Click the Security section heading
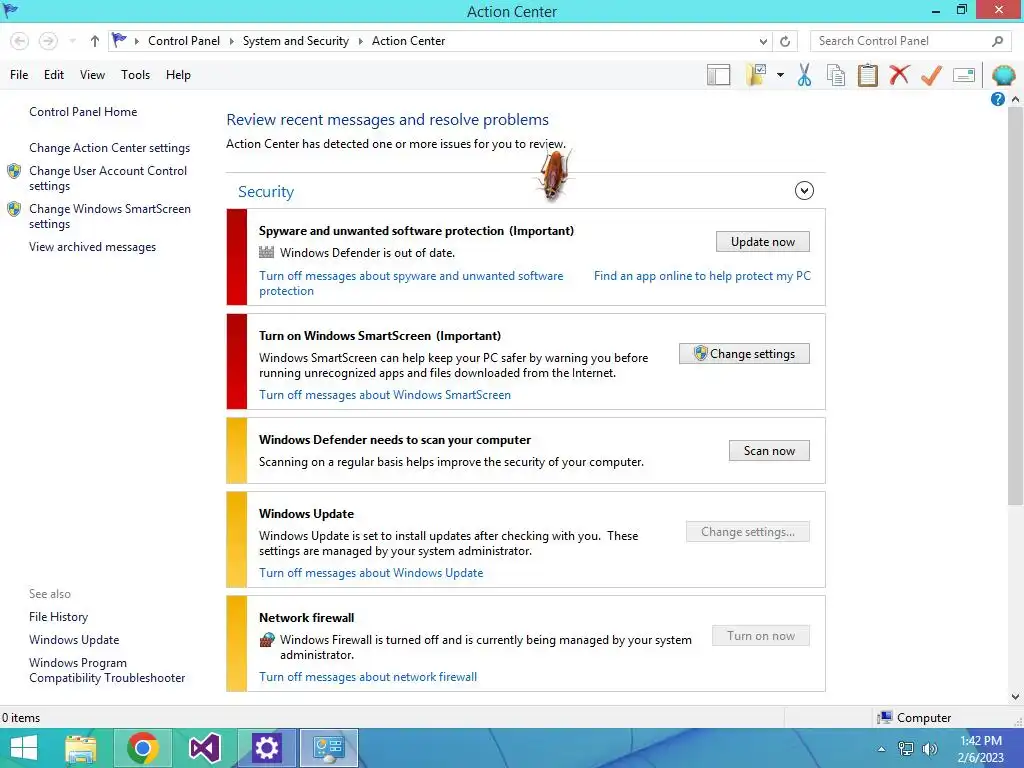The height and width of the screenshot is (768, 1024). tap(266, 191)
